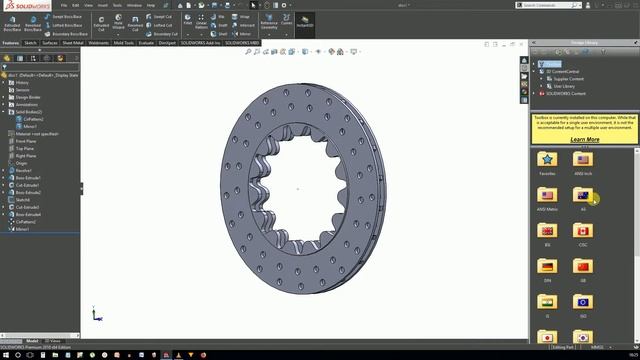Expand the Annotations node
The width and height of the screenshot is (640, 360).
4,105
